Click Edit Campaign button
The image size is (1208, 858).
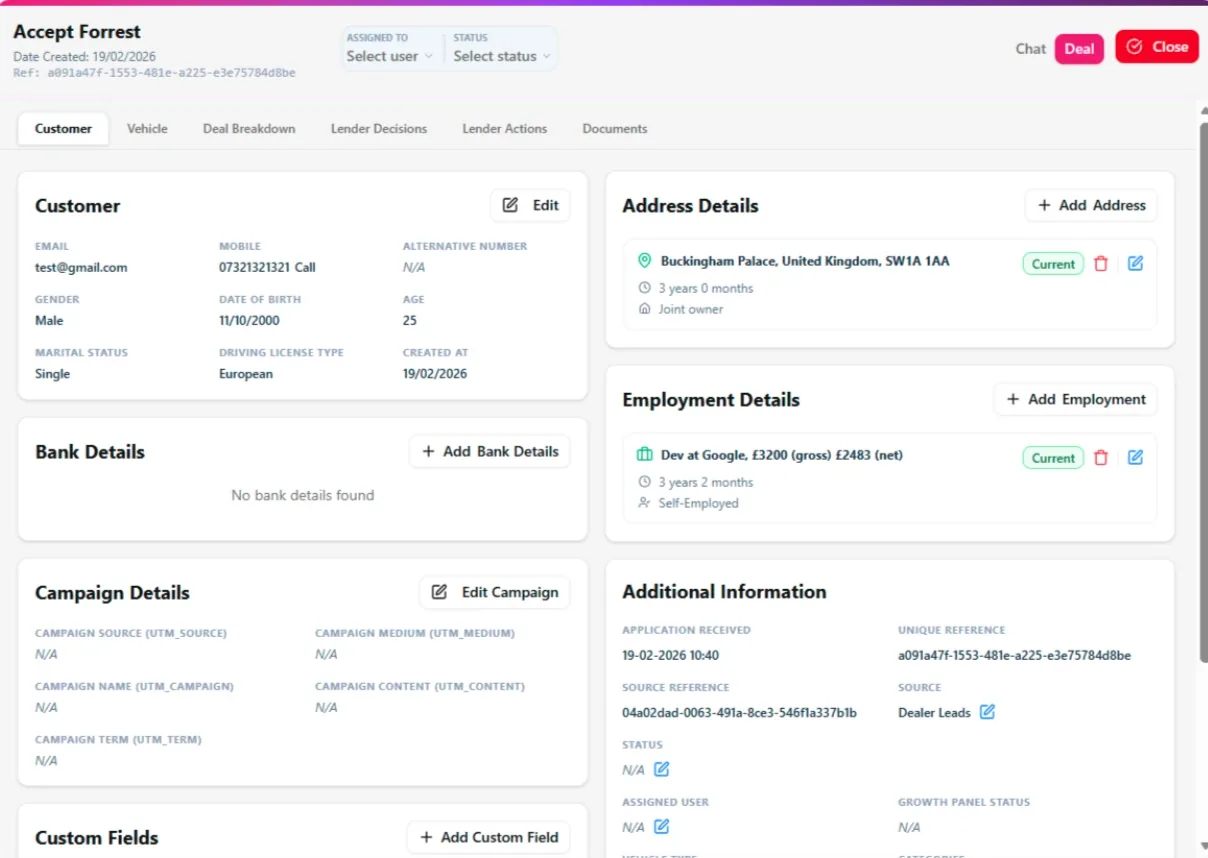click(x=495, y=592)
